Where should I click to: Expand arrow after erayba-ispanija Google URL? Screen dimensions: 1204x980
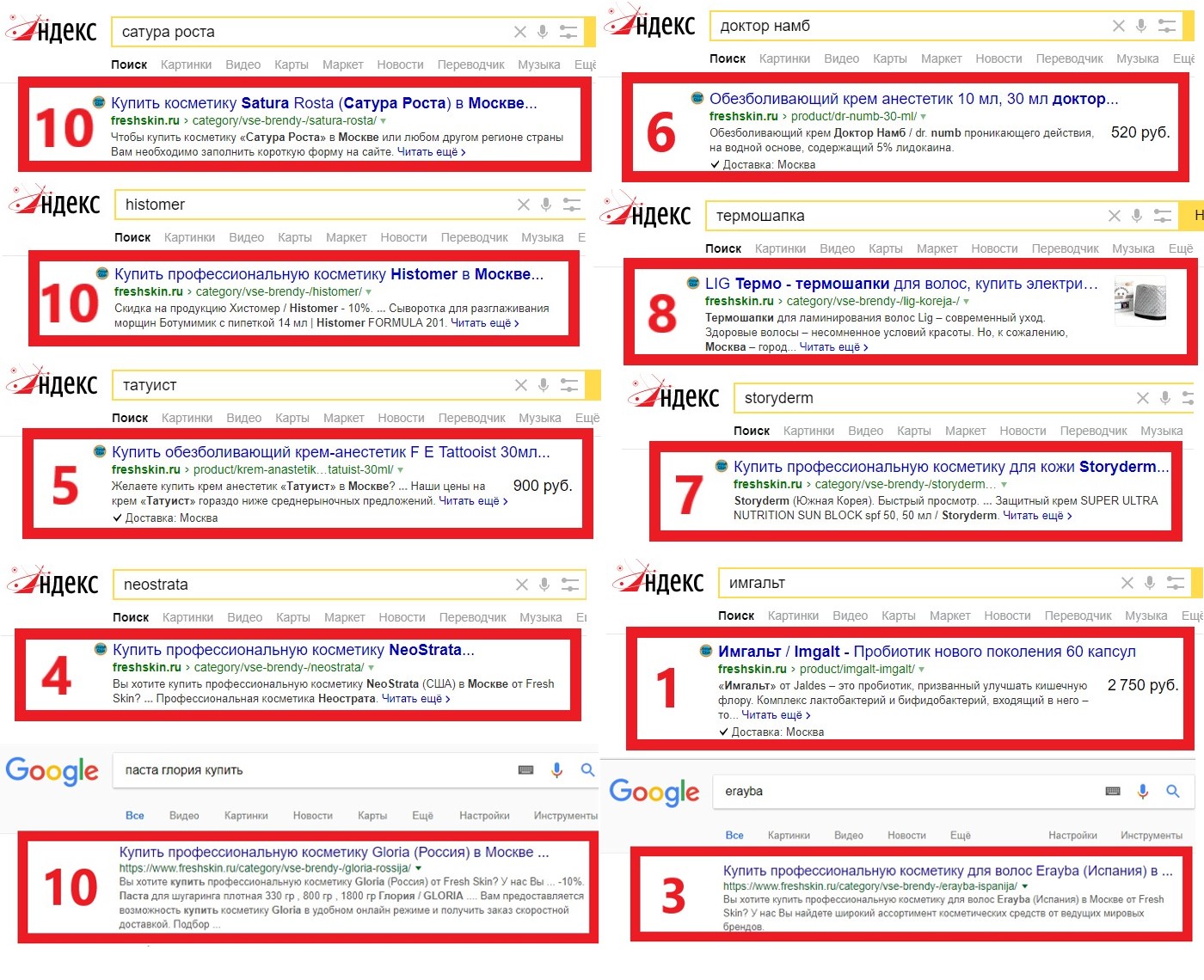point(1025,886)
